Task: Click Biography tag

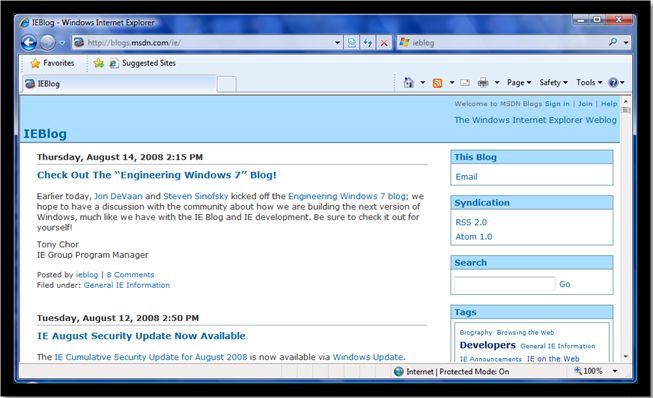Action: tap(476, 332)
